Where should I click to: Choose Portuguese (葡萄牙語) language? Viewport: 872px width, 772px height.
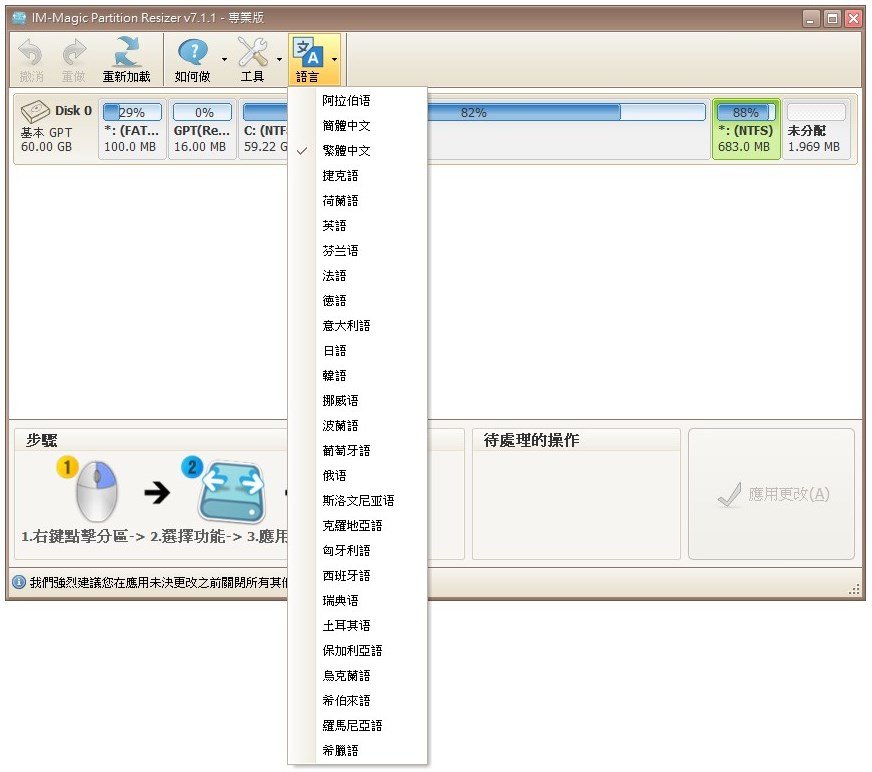[x=358, y=451]
